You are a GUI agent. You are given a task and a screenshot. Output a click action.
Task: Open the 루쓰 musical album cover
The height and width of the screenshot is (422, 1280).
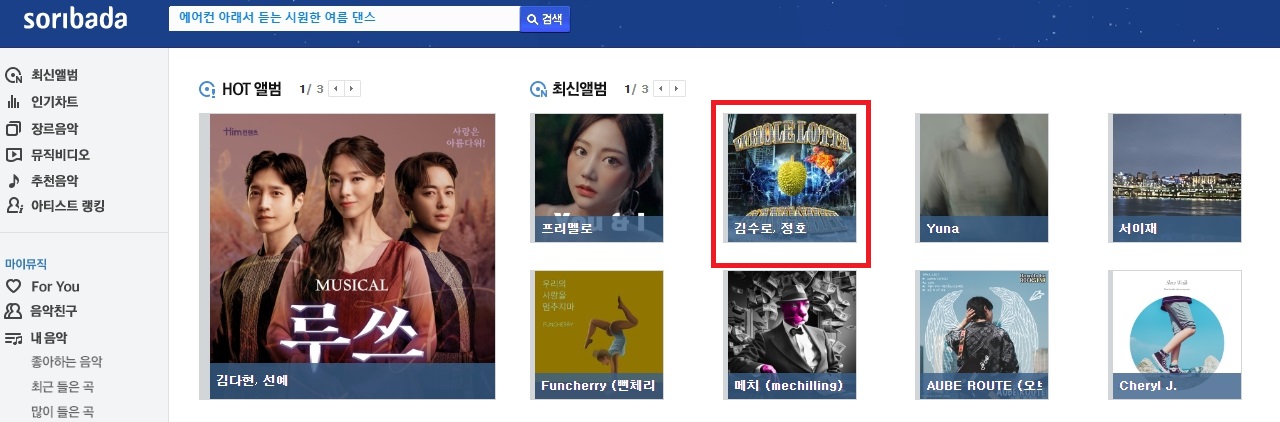pyautogui.click(x=352, y=256)
